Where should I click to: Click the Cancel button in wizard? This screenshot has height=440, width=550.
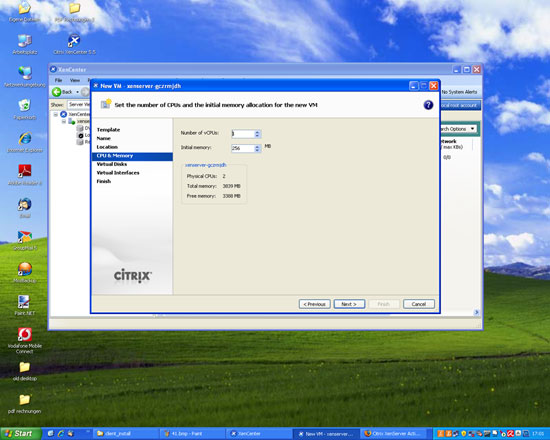point(418,304)
